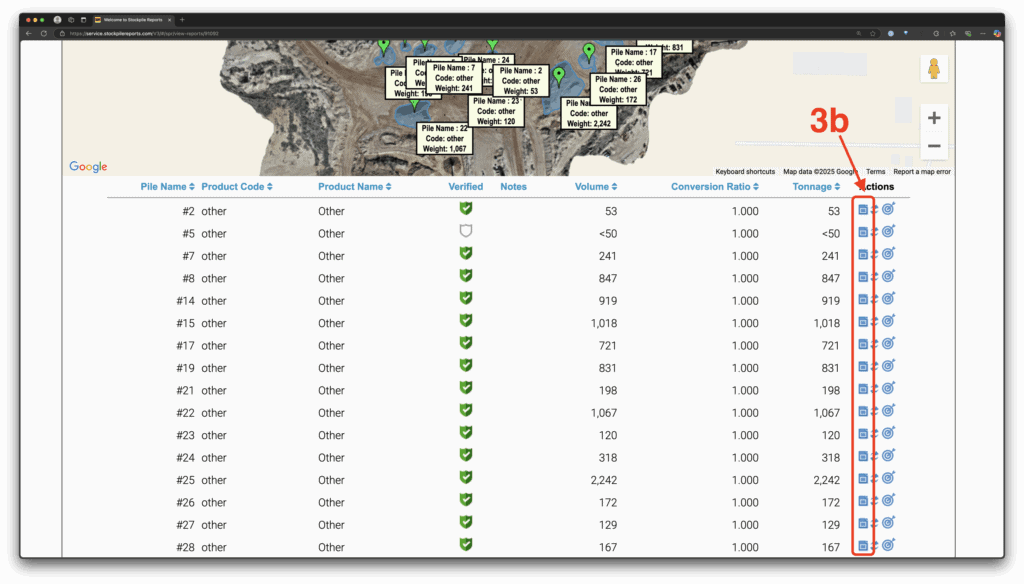Toggle the green verified shield for pile #2
The width and height of the screenshot is (1024, 584).
(x=465, y=209)
